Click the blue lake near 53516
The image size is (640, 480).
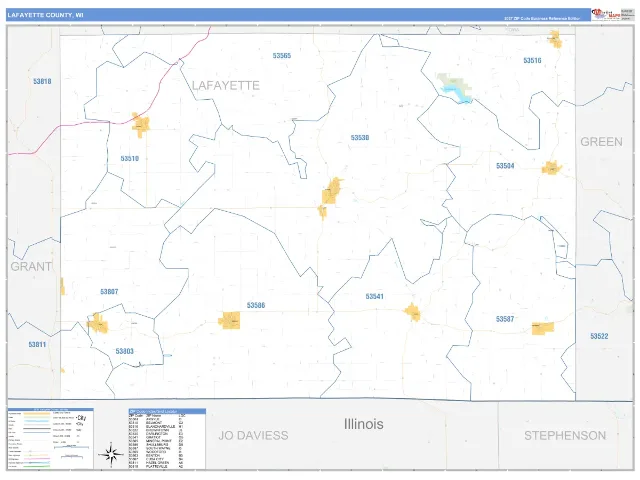click(x=457, y=94)
